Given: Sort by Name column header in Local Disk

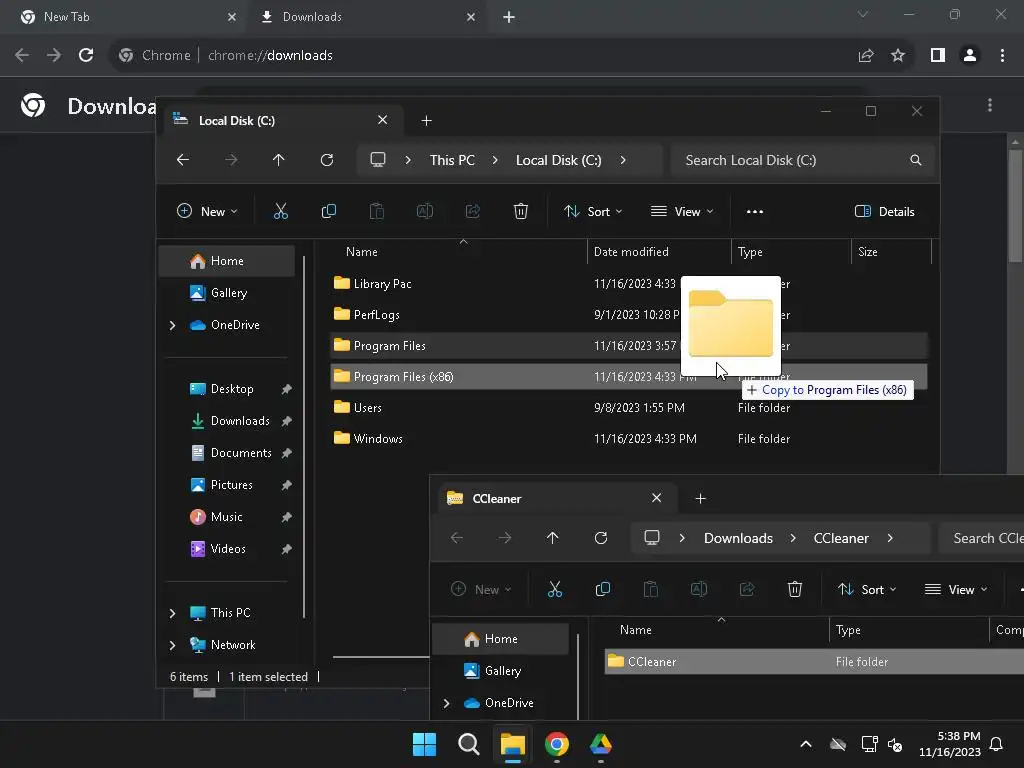Looking at the screenshot, I should pyautogui.click(x=362, y=252).
